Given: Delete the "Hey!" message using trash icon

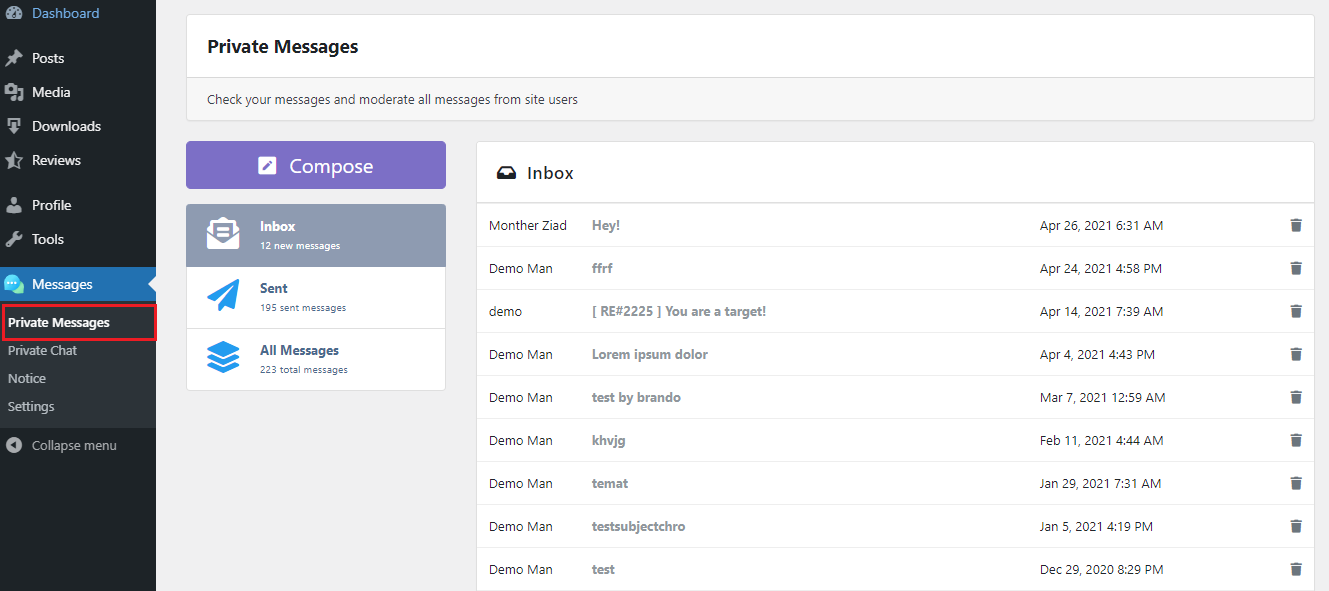Looking at the screenshot, I should (x=1296, y=225).
